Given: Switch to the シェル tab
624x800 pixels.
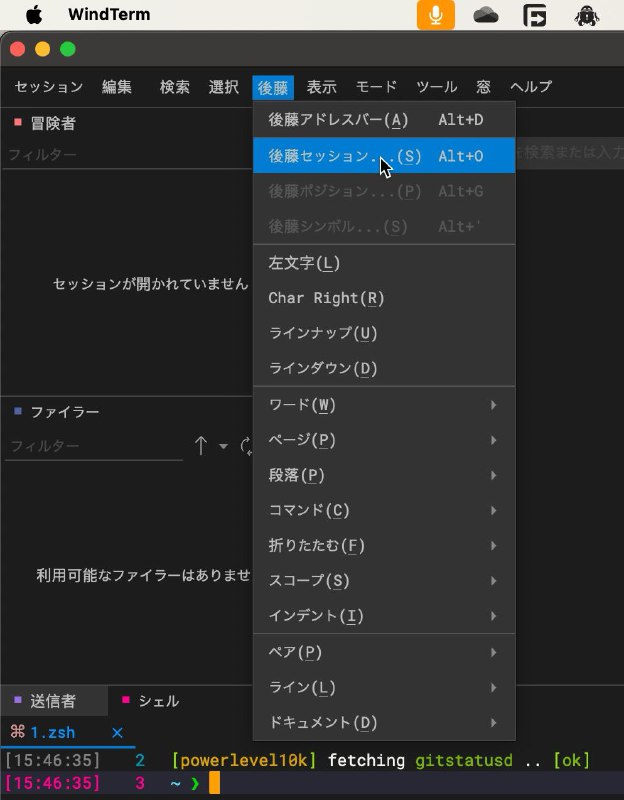Looking at the screenshot, I should pyautogui.click(x=151, y=702).
